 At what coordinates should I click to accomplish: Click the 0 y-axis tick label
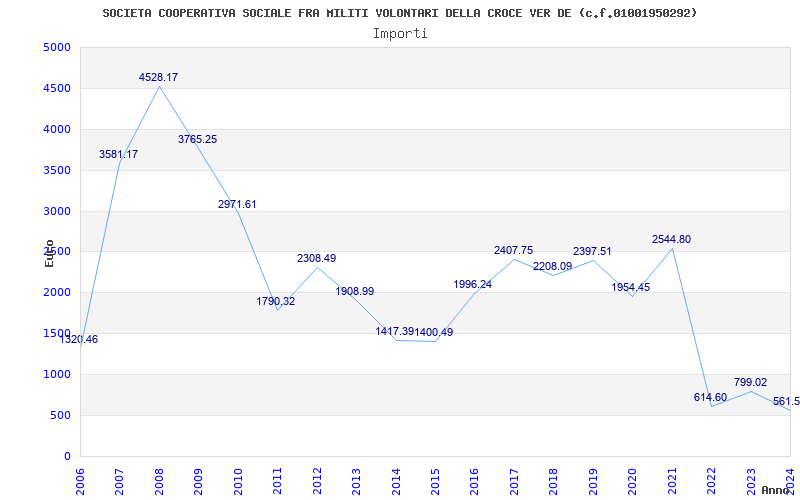coord(67,456)
